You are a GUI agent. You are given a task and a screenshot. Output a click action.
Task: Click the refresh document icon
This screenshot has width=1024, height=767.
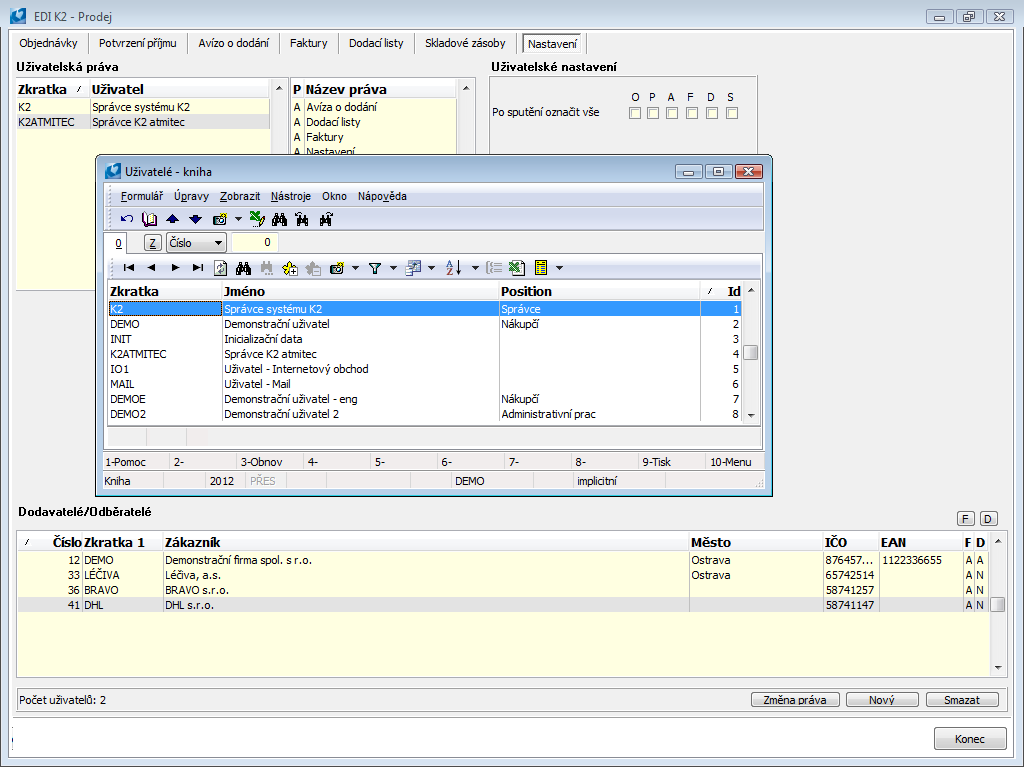tap(221, 268)
